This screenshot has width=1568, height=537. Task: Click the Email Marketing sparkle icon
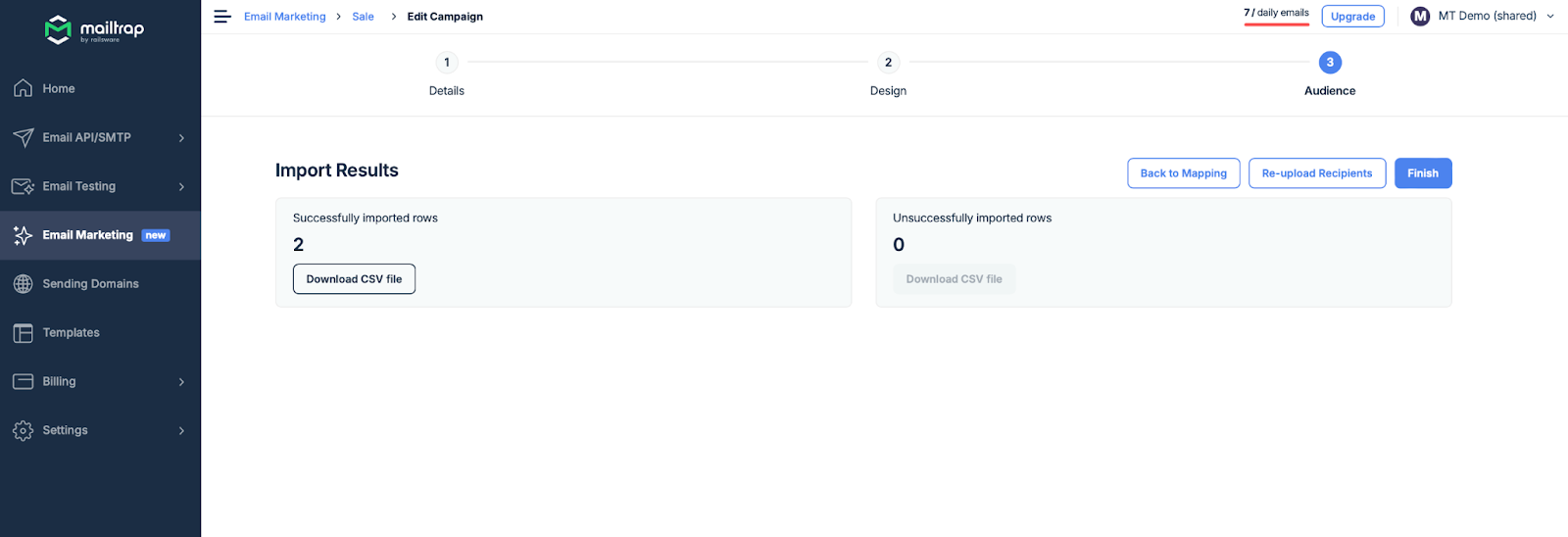(x=24, y=235)
